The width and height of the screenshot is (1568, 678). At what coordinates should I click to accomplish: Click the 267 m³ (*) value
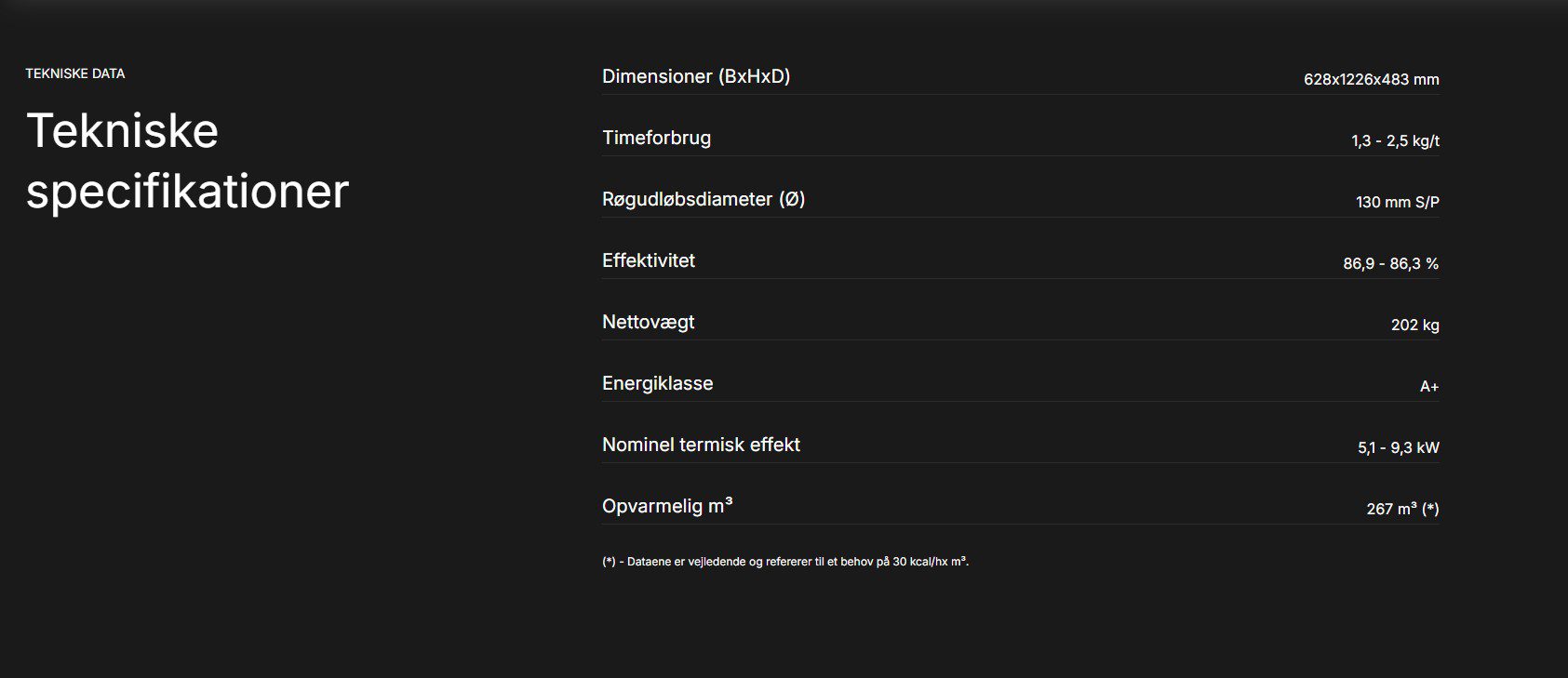coord(1402,509)
